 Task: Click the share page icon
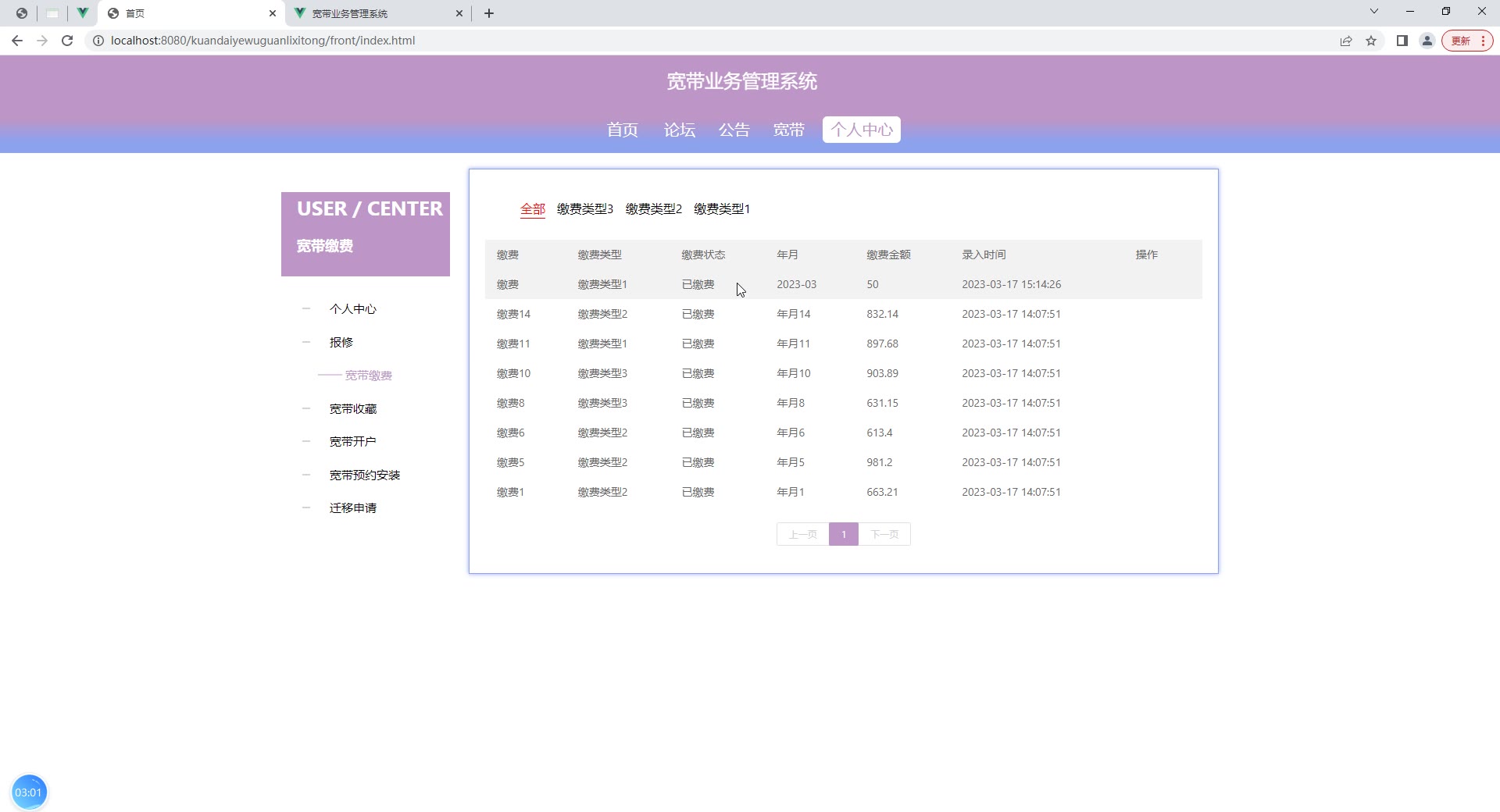tap(1346, 41)
